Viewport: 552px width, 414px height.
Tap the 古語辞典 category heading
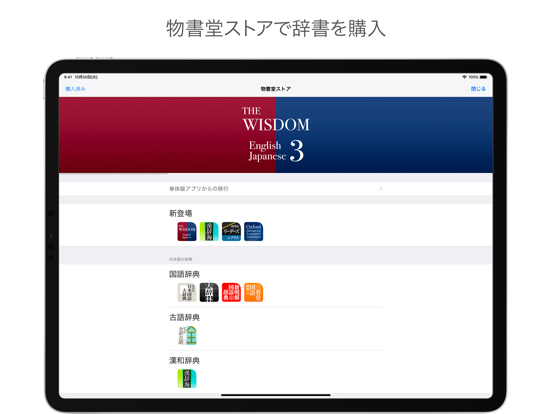click(x=184, y=318)
